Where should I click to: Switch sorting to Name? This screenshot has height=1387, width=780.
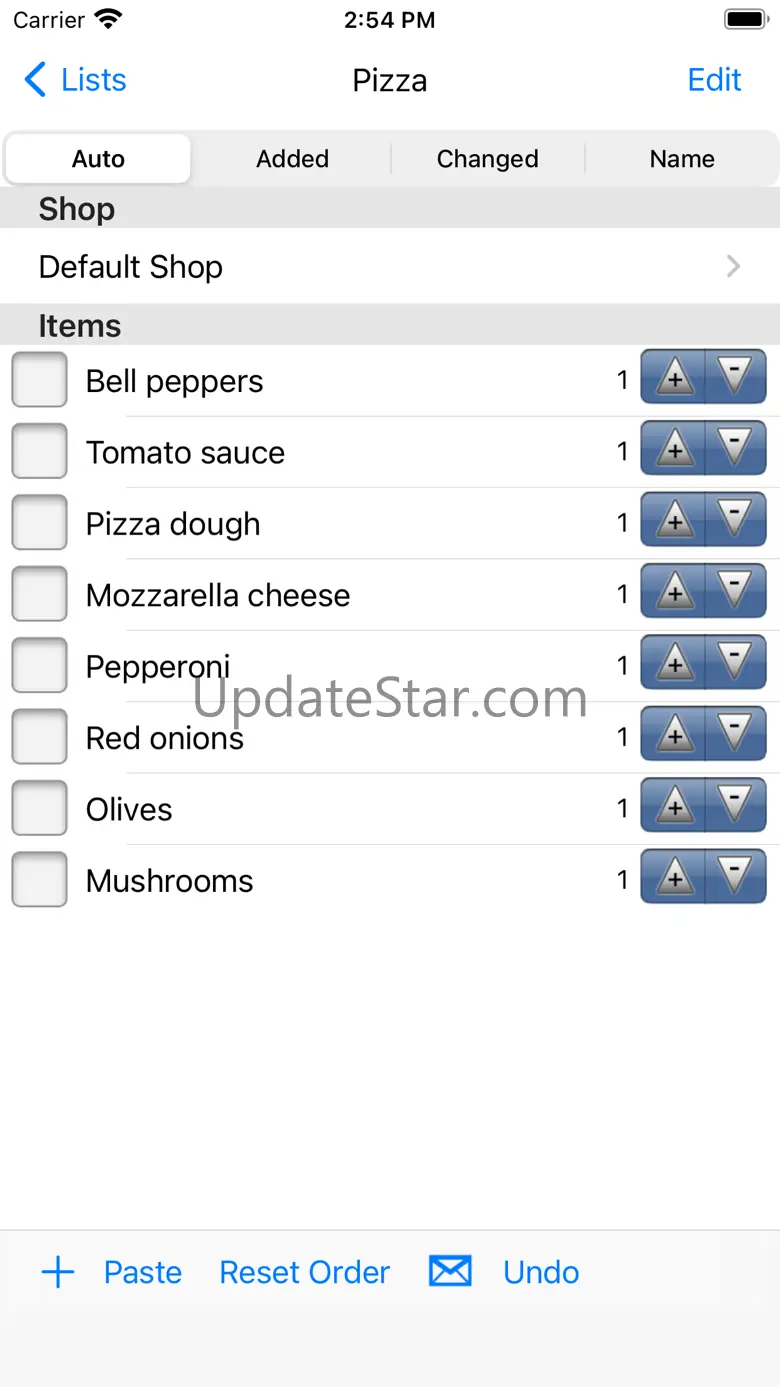682,159
